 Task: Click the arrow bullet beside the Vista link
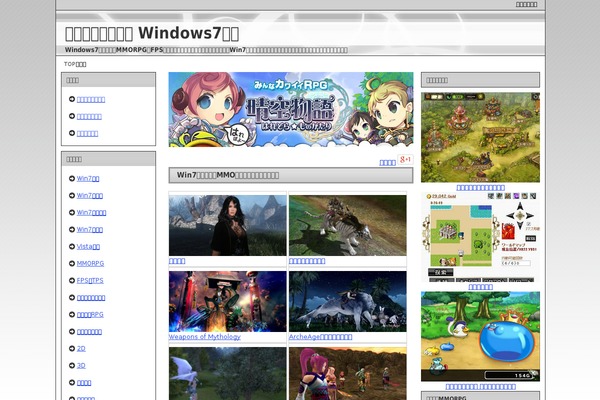pos(72,247)
